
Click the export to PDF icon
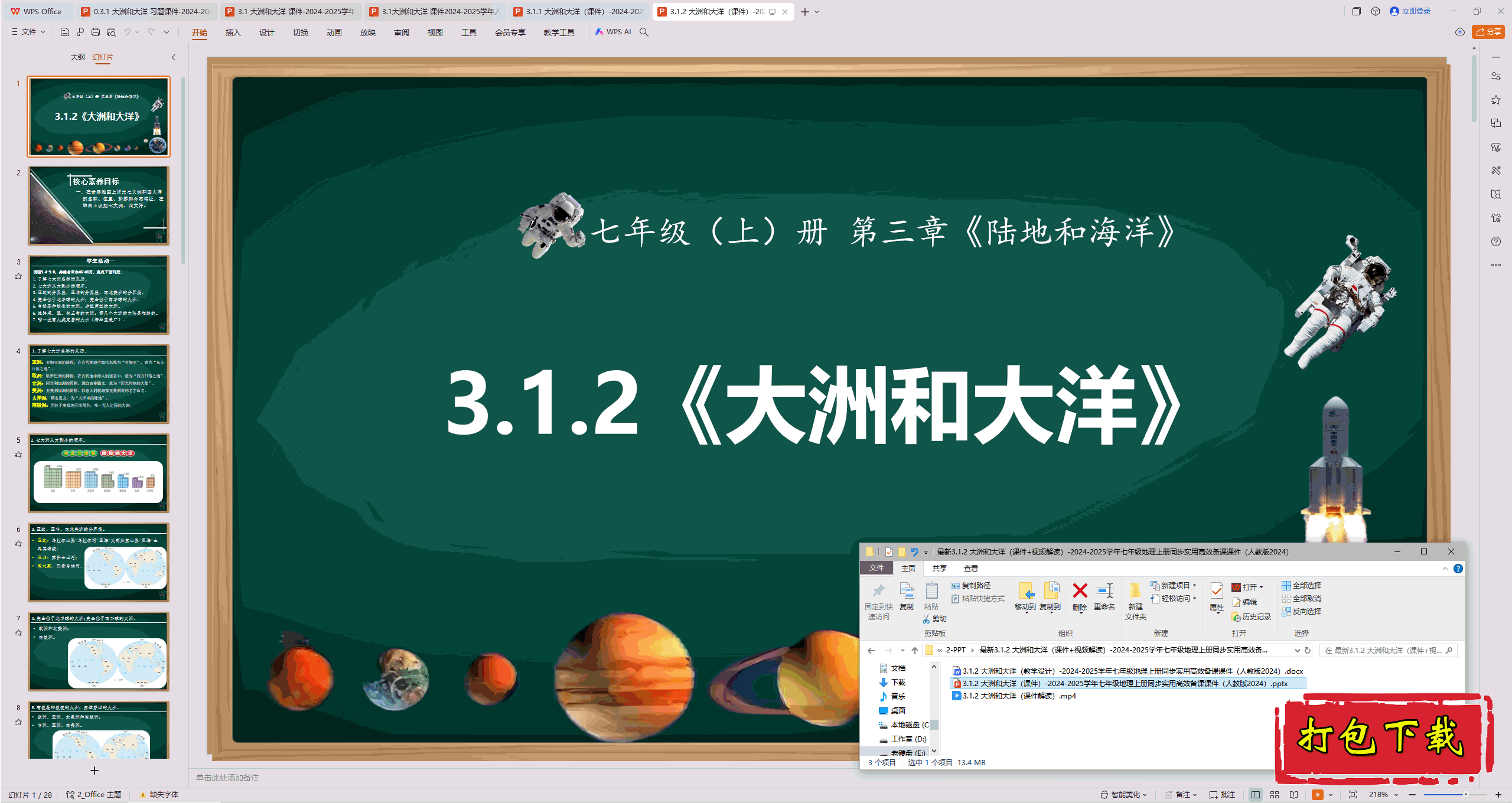(80, 32)
